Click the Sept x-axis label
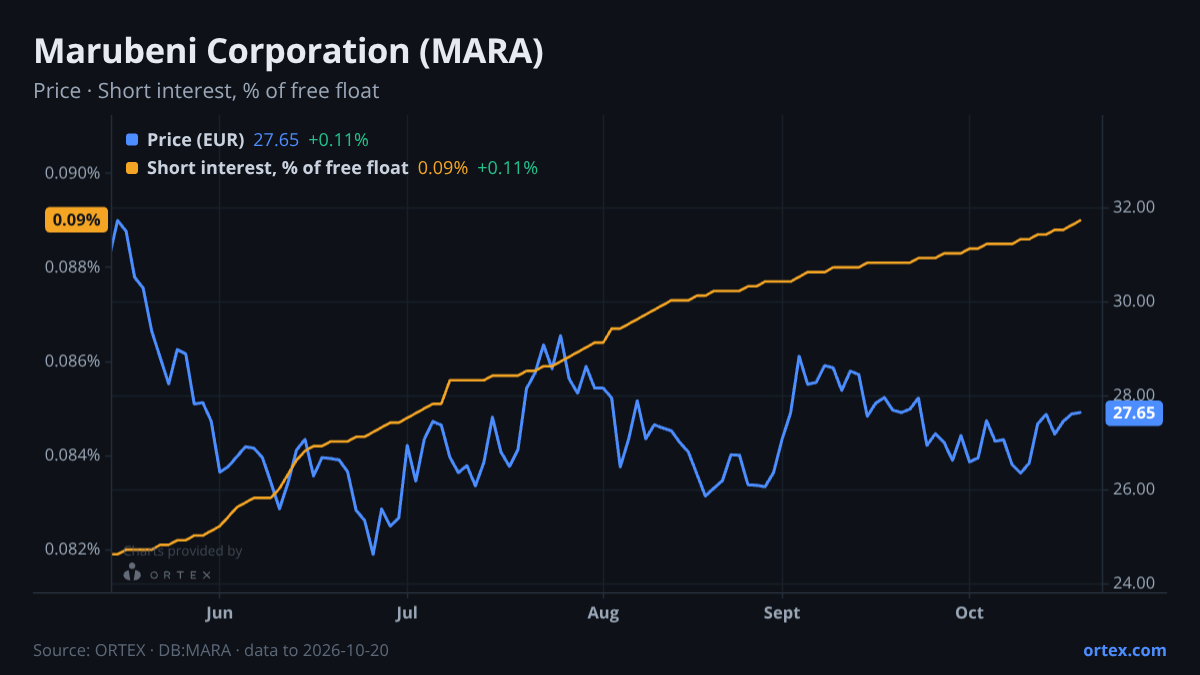 pos(782,612)
